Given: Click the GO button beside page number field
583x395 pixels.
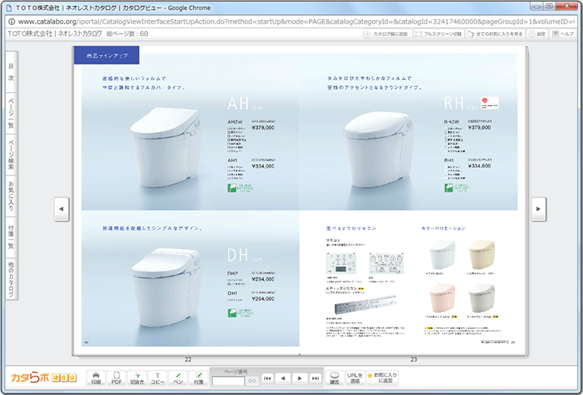Looking at the screenshot, I should coord(252,381).
